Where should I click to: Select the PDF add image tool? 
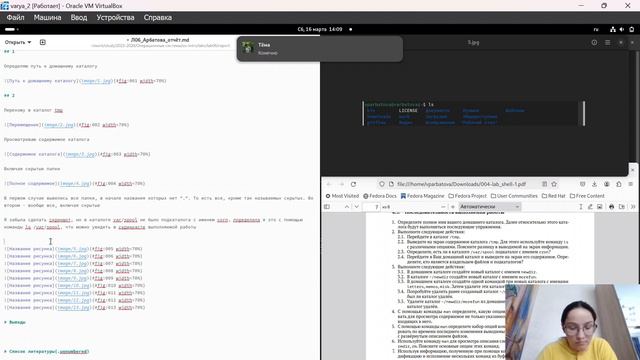click(600, 207)
